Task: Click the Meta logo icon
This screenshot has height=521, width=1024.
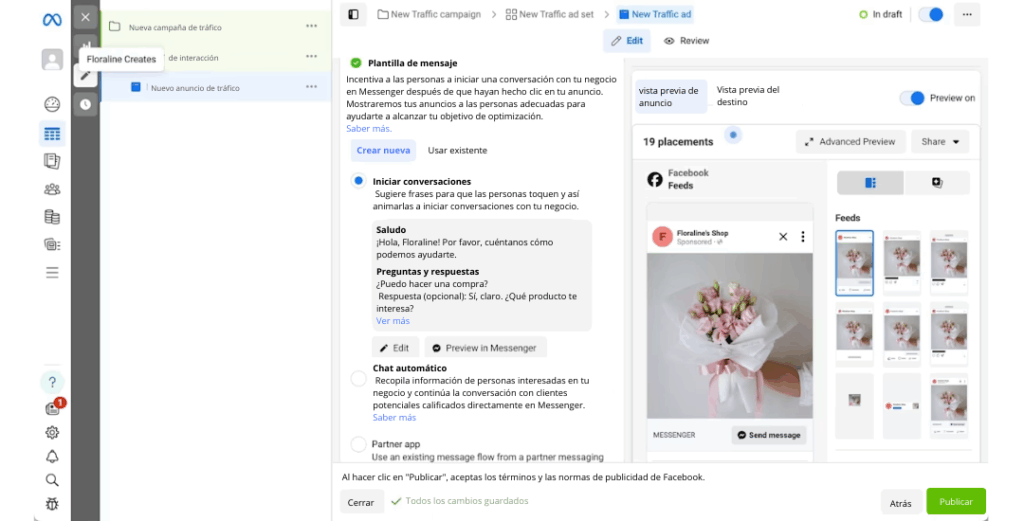Action: click(x=52, y=19)
